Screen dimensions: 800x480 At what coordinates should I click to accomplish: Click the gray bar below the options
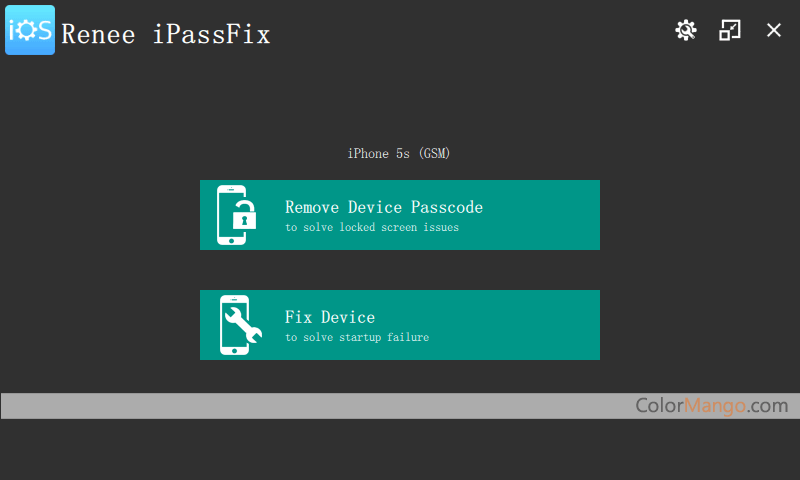click(400, 406)
